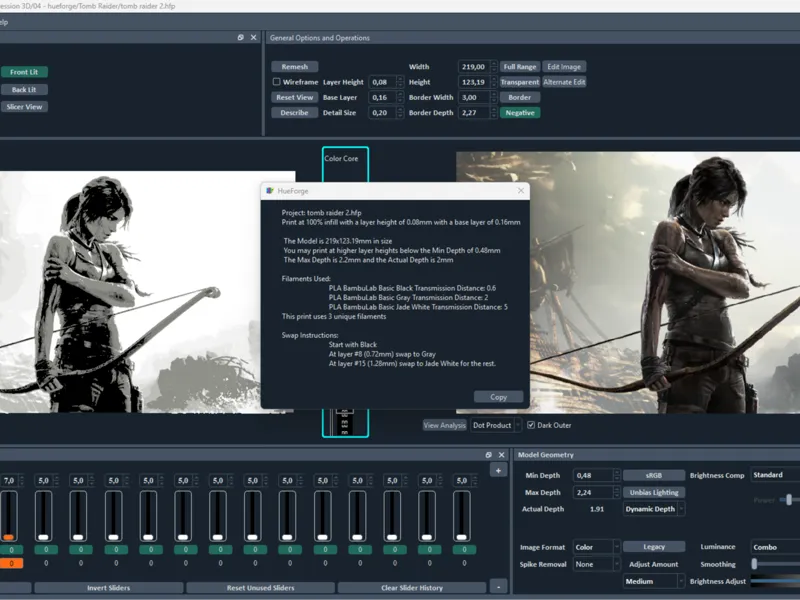This screenshot has height=600, width=800.
Task: Open the Dot Product dropdown
Action: (496, 425)
